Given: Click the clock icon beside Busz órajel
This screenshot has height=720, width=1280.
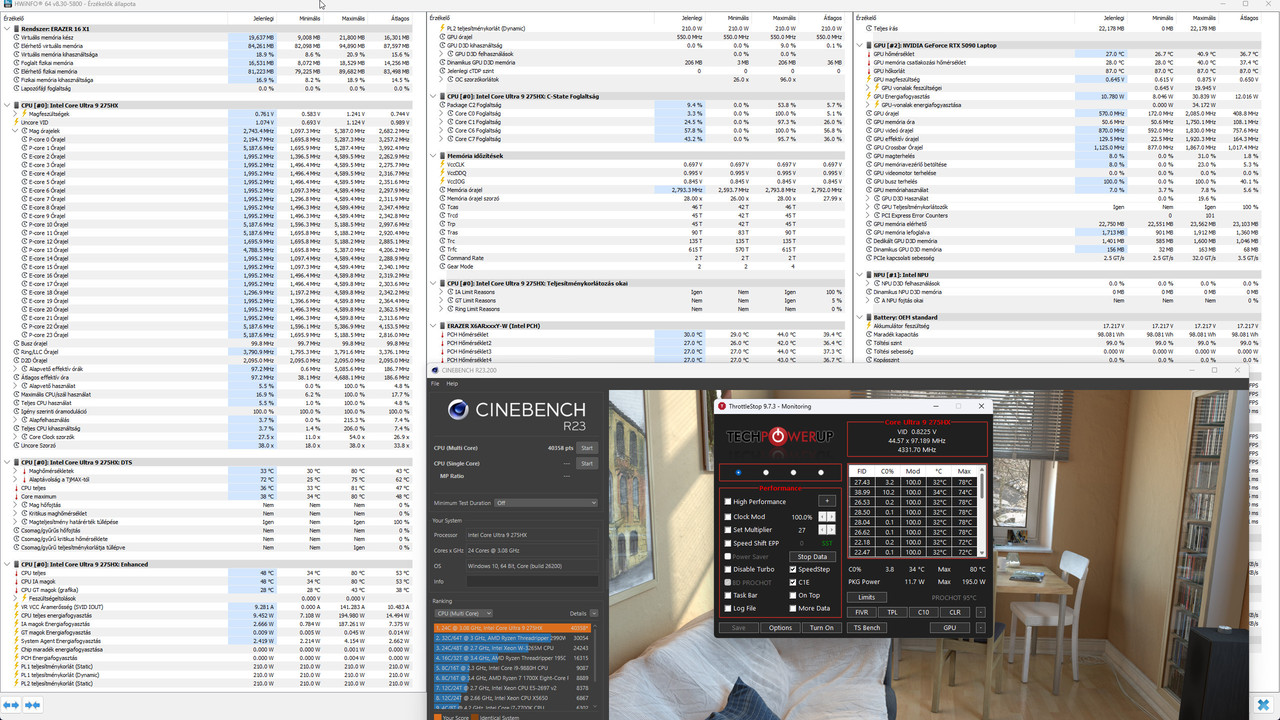Looking at the screenshot, I should [16, 343].
